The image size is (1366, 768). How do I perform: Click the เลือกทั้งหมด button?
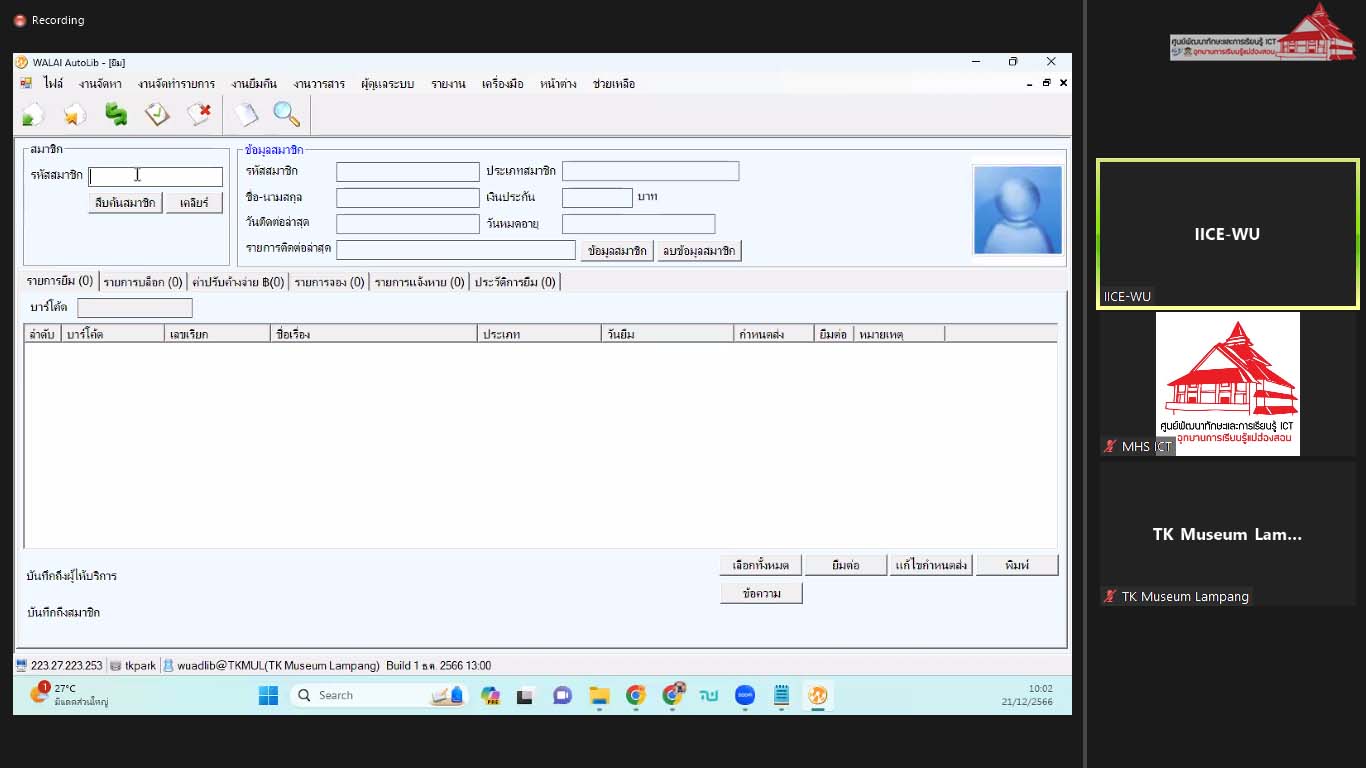tap(761, 565)
